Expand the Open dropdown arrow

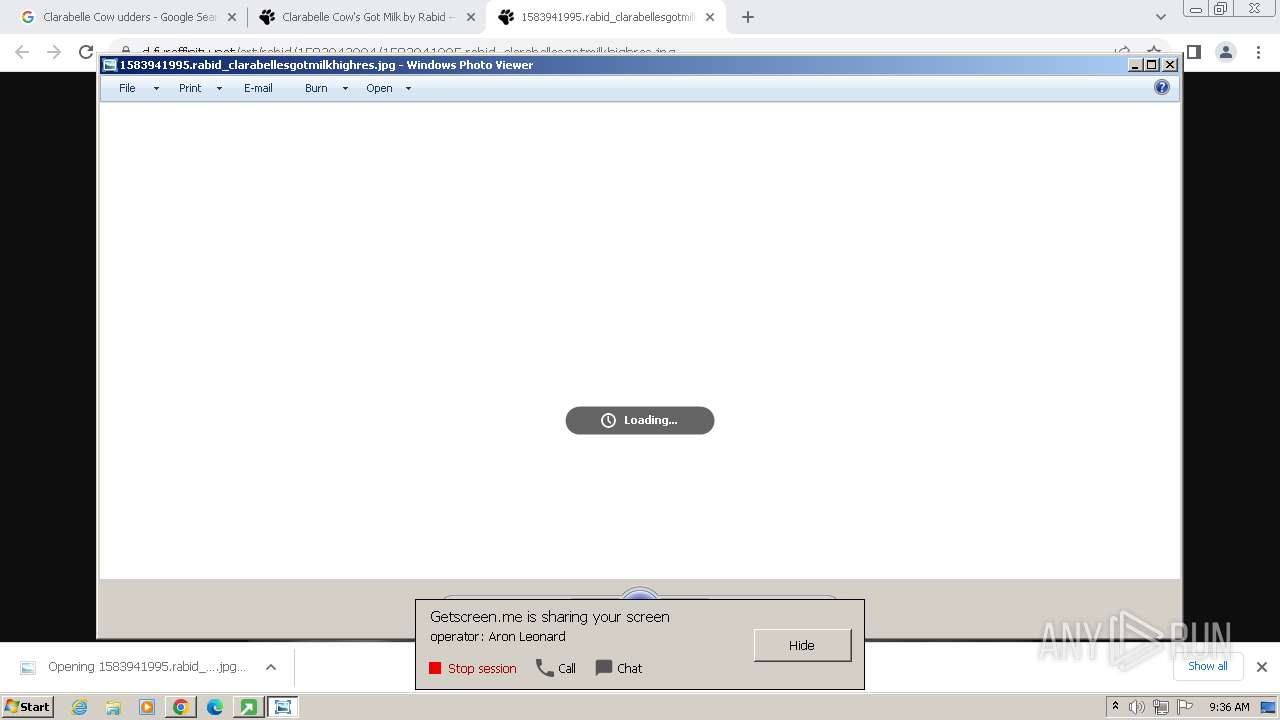coord(408,88)
